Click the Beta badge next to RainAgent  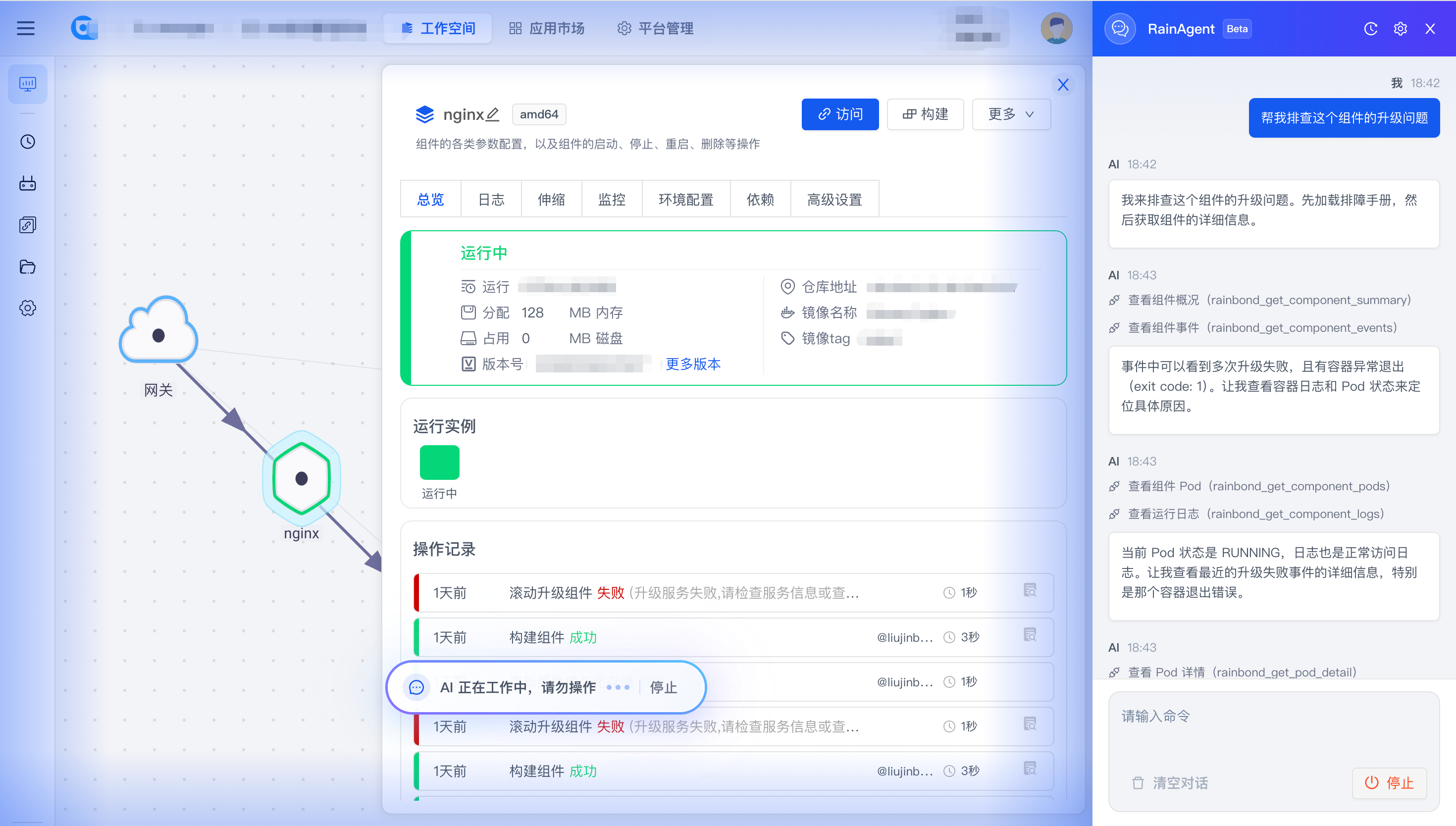pos(1237,28)
